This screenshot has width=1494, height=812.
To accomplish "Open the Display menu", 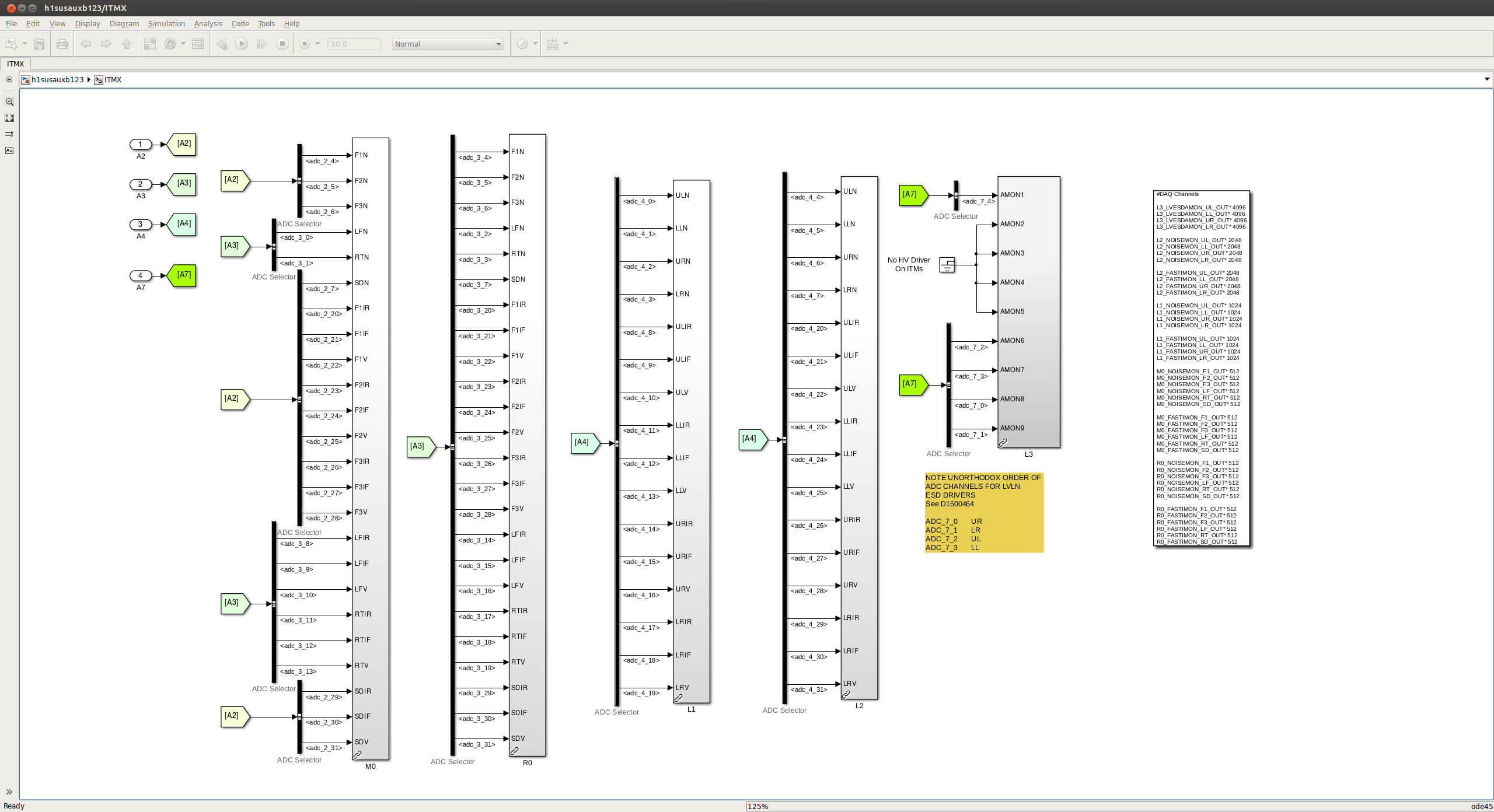I will click(88, 23).
